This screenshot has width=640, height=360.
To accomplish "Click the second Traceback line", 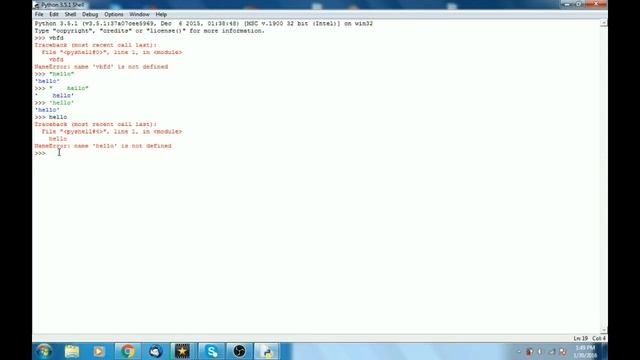I will click(x=96, y=124).
